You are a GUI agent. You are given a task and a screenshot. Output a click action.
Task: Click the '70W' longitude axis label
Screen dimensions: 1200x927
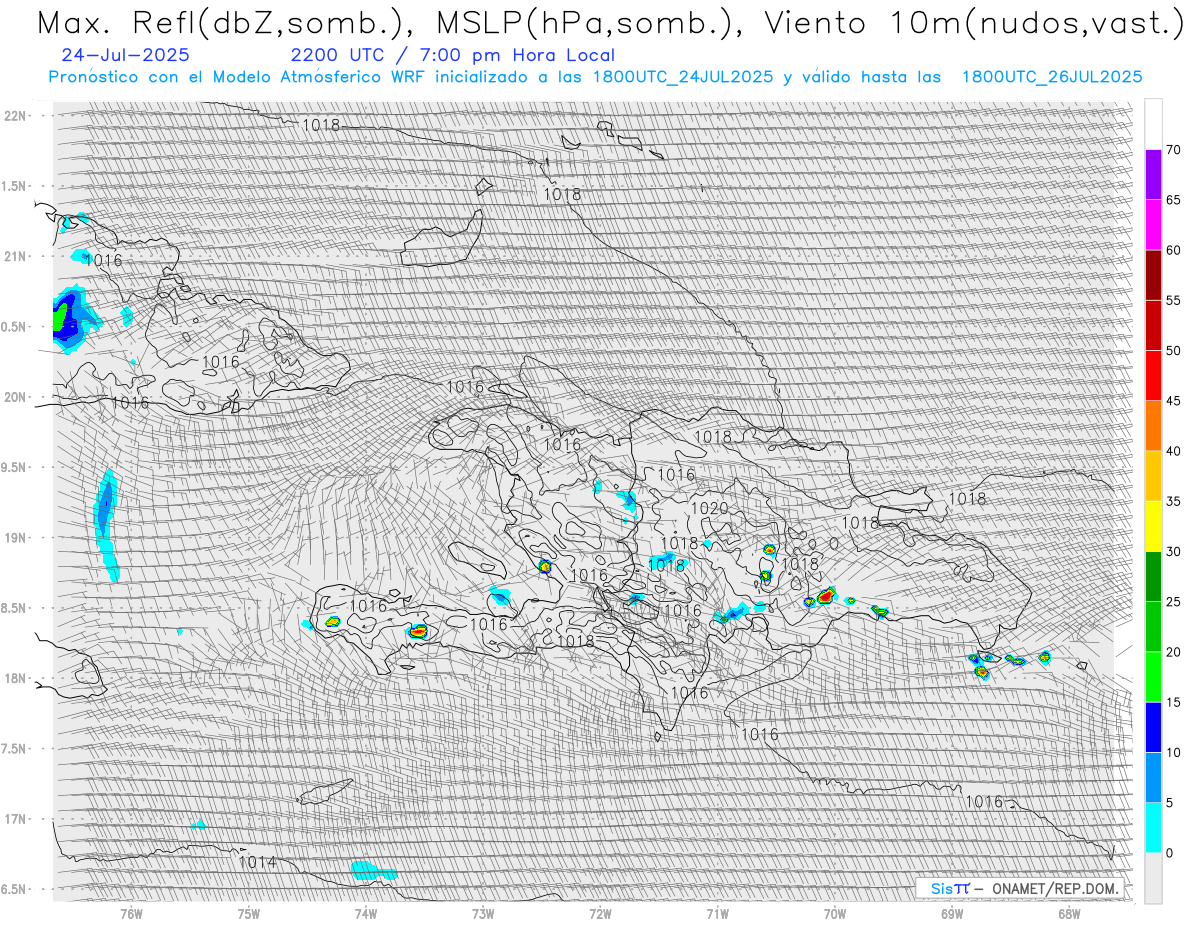pyautogui.click(x=834, y=913)
